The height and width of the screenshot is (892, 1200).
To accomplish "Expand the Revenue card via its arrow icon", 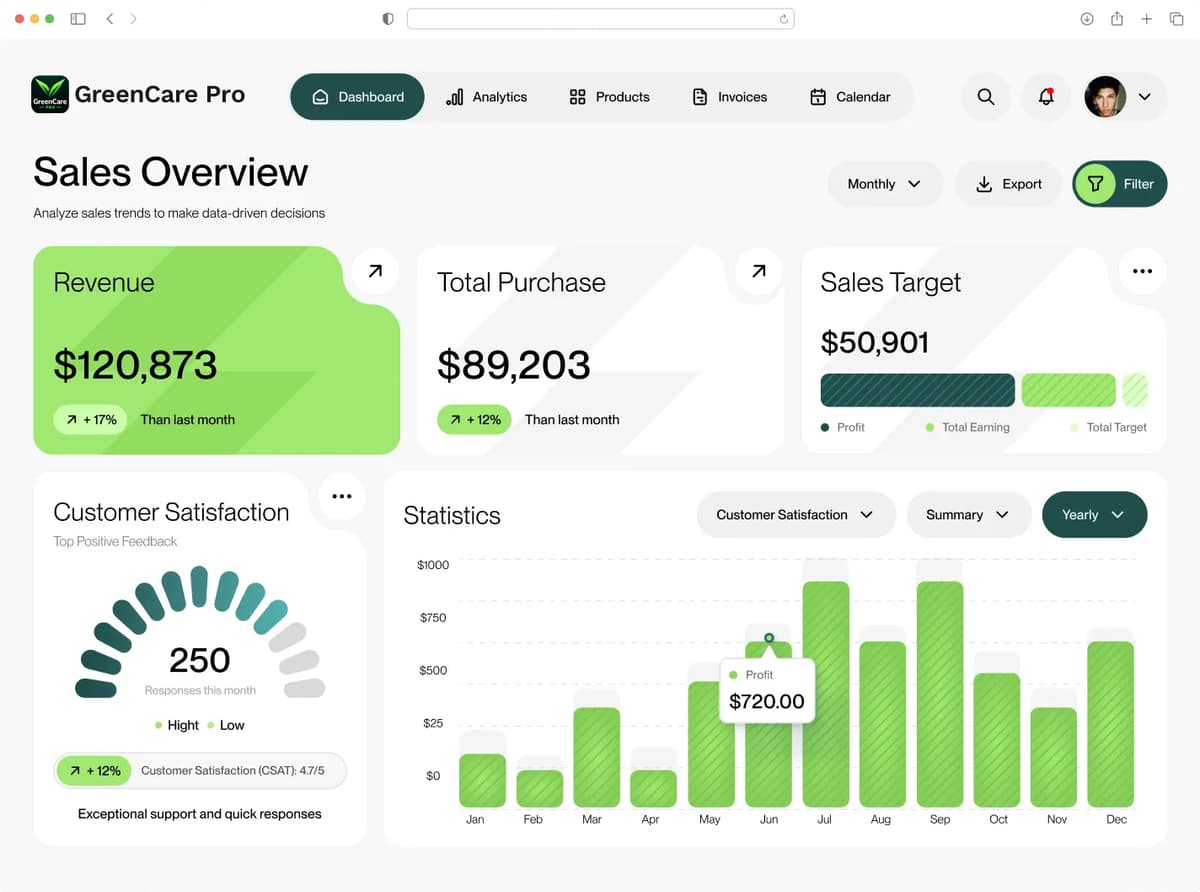I will pos(373,271).
